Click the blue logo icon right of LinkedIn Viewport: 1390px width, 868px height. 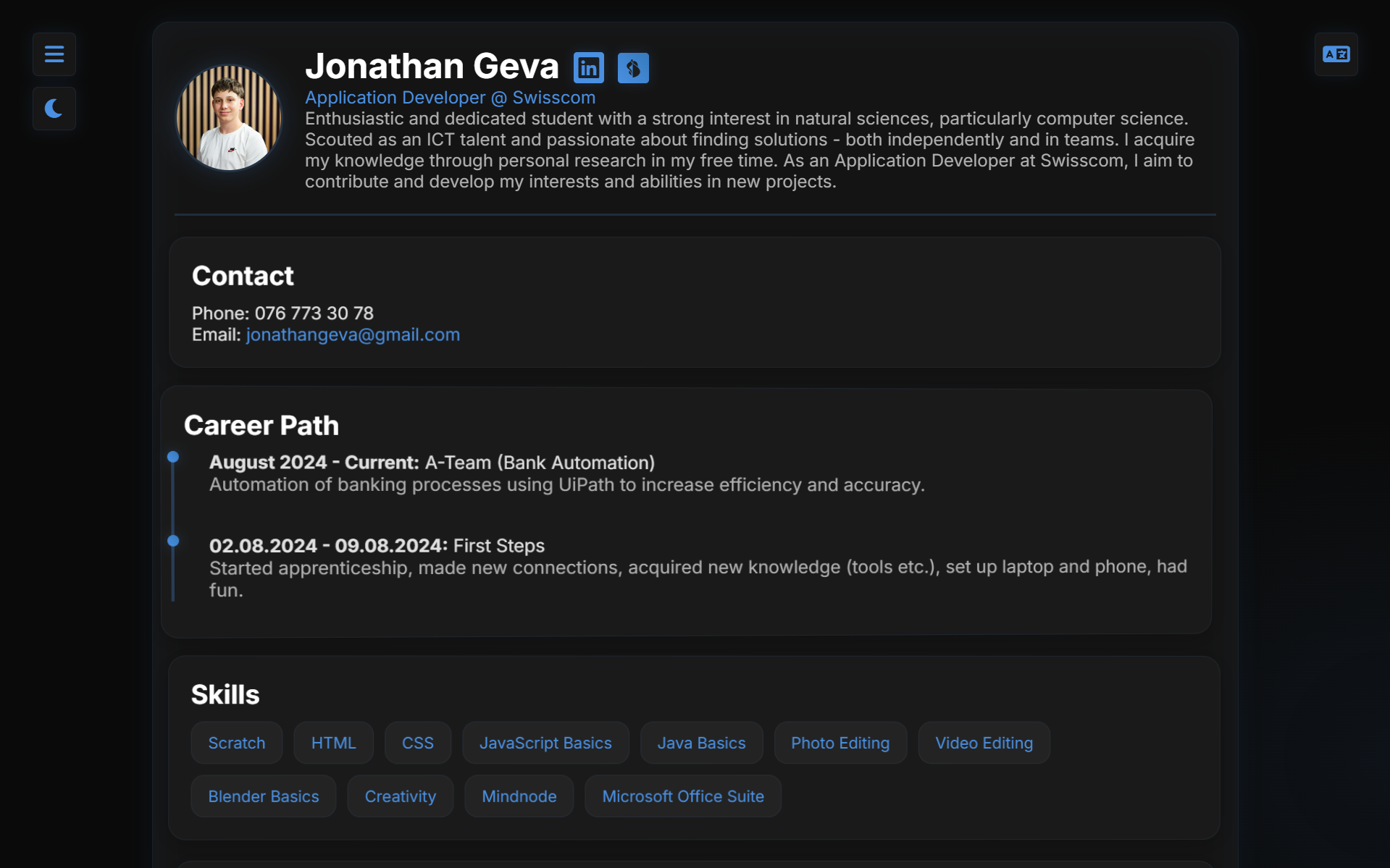coord(632,67)
